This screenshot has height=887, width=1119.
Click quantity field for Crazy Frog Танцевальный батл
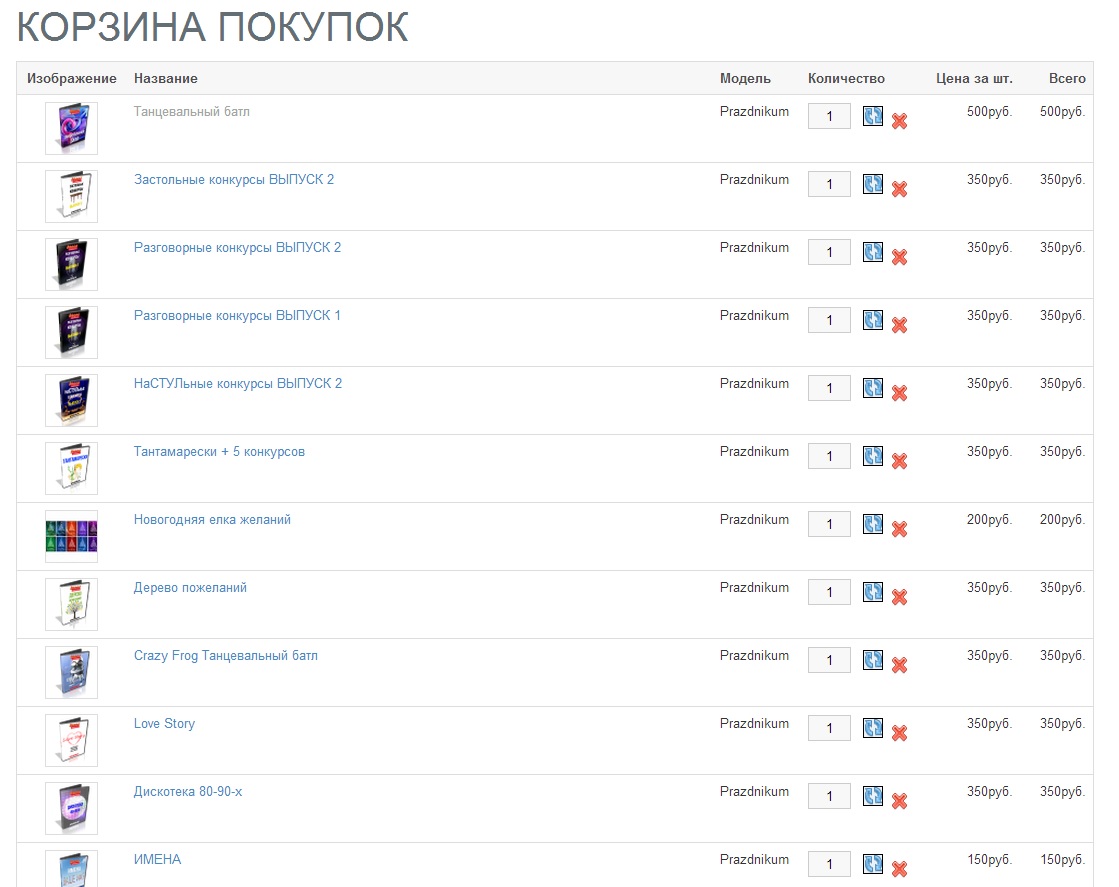point(829,660)
